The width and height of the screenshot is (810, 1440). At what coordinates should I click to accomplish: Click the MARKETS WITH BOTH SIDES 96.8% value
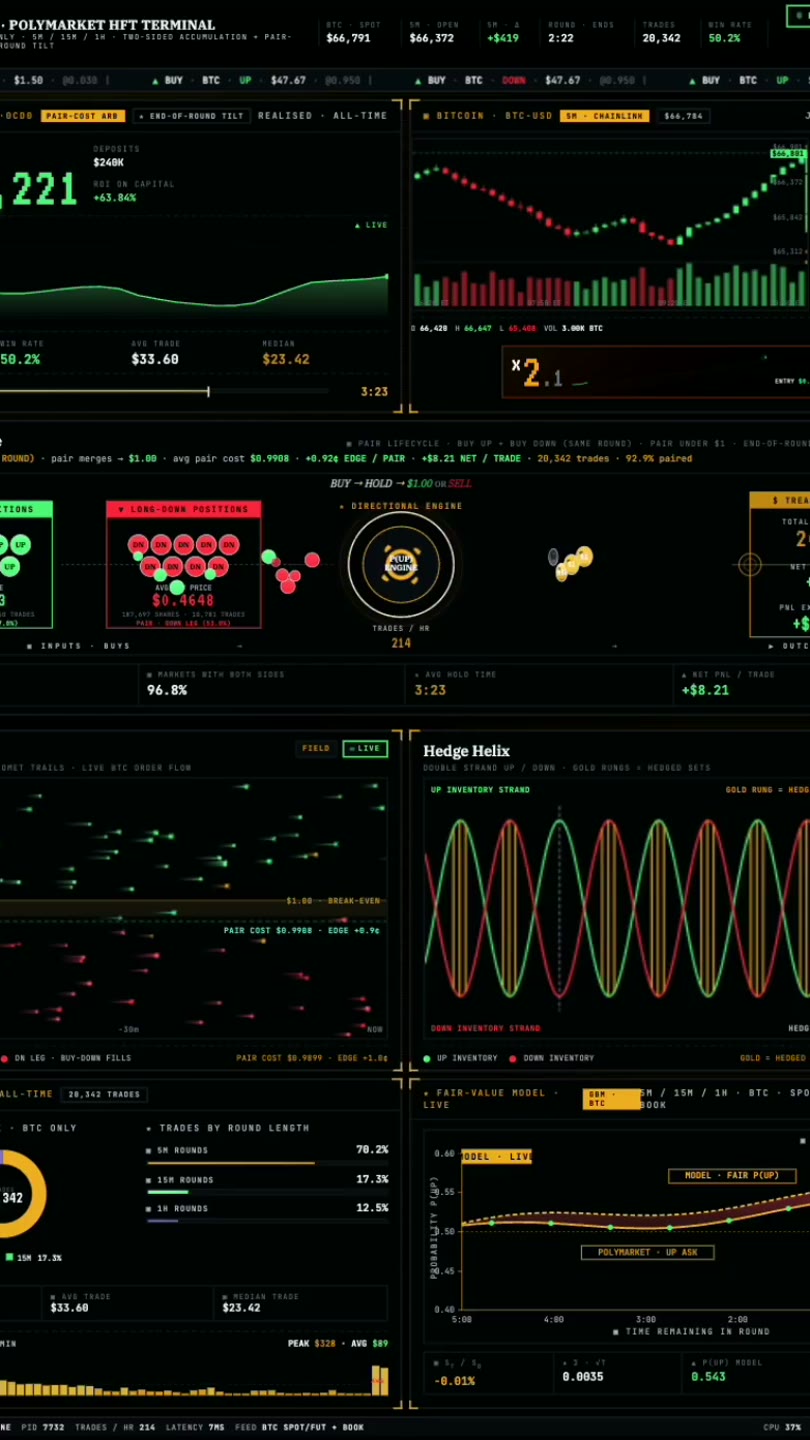(x=167, y=690)
